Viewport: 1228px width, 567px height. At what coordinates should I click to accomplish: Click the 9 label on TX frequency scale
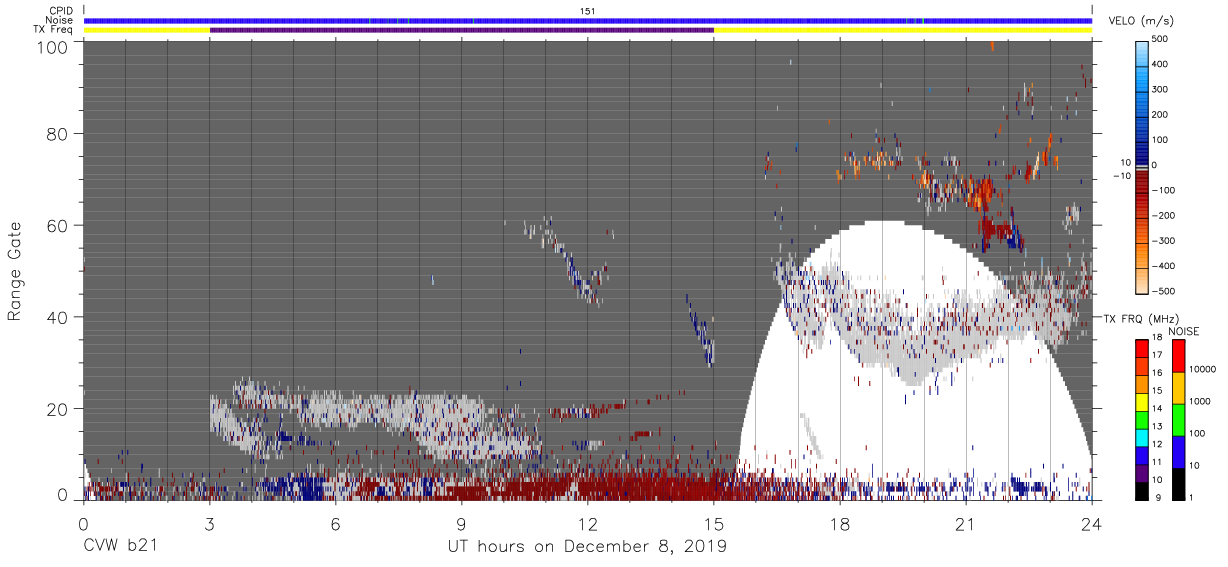pyautogui.click(x=1156, y=497)
